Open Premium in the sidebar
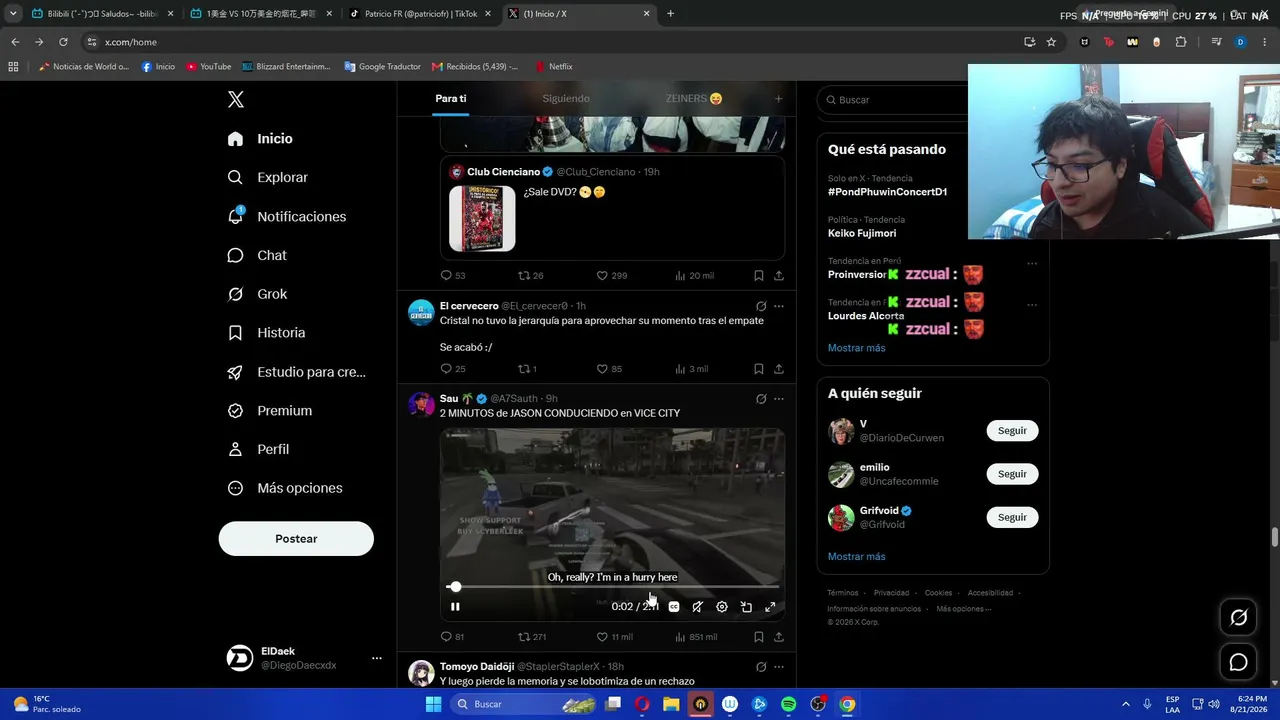This screenshot has height=720, width=1280. tap(270, 411)
